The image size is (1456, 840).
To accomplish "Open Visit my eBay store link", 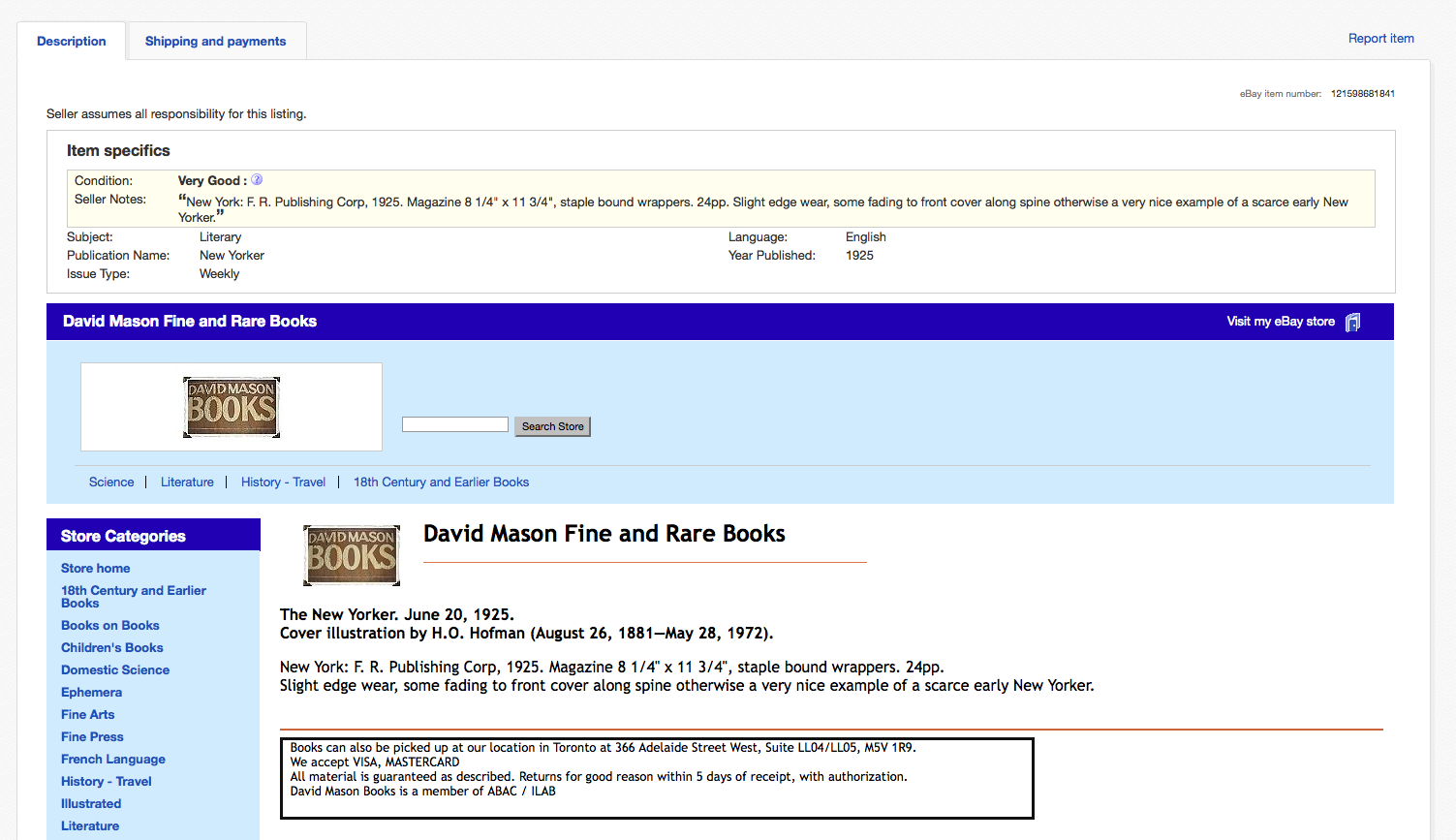I will [x=1281, y=322].
